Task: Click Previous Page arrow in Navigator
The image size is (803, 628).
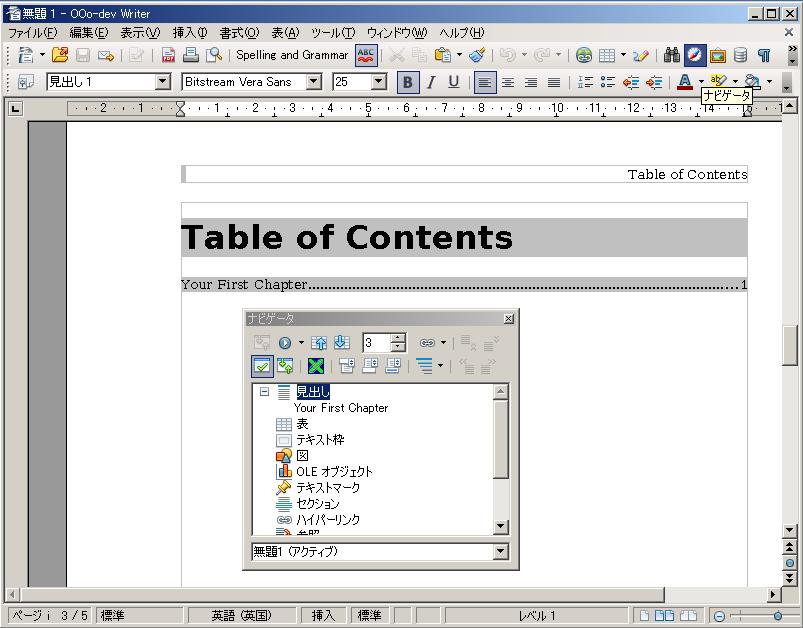Action: click(x=319, y=343)
